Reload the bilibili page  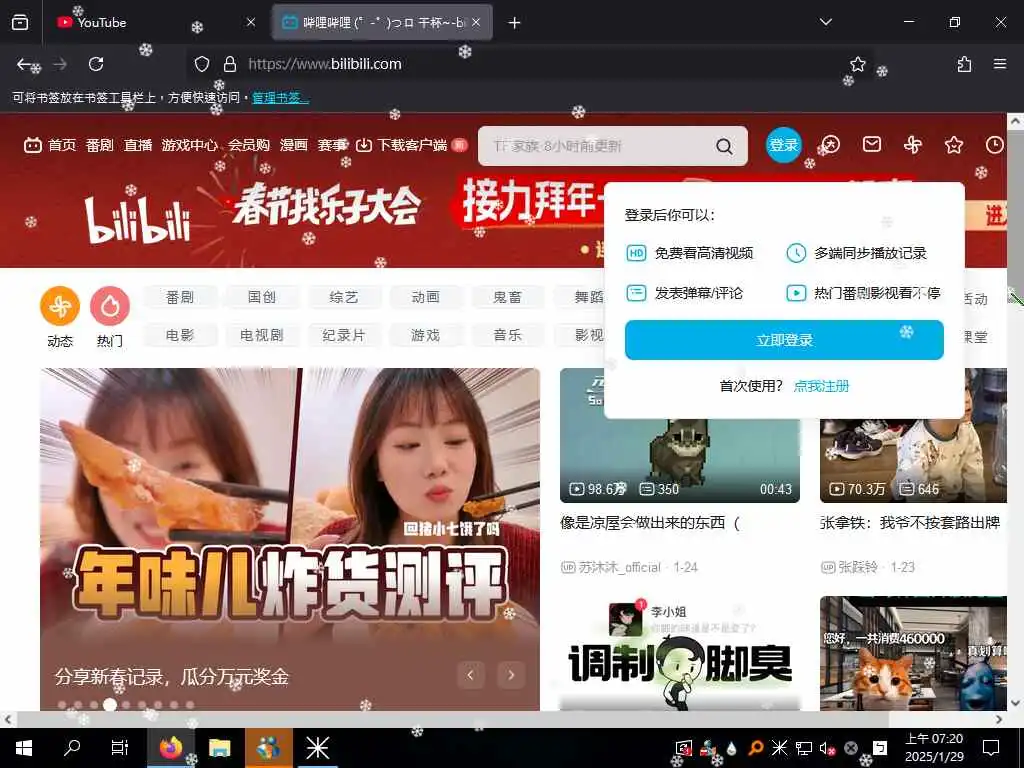(x=96, y=64)
